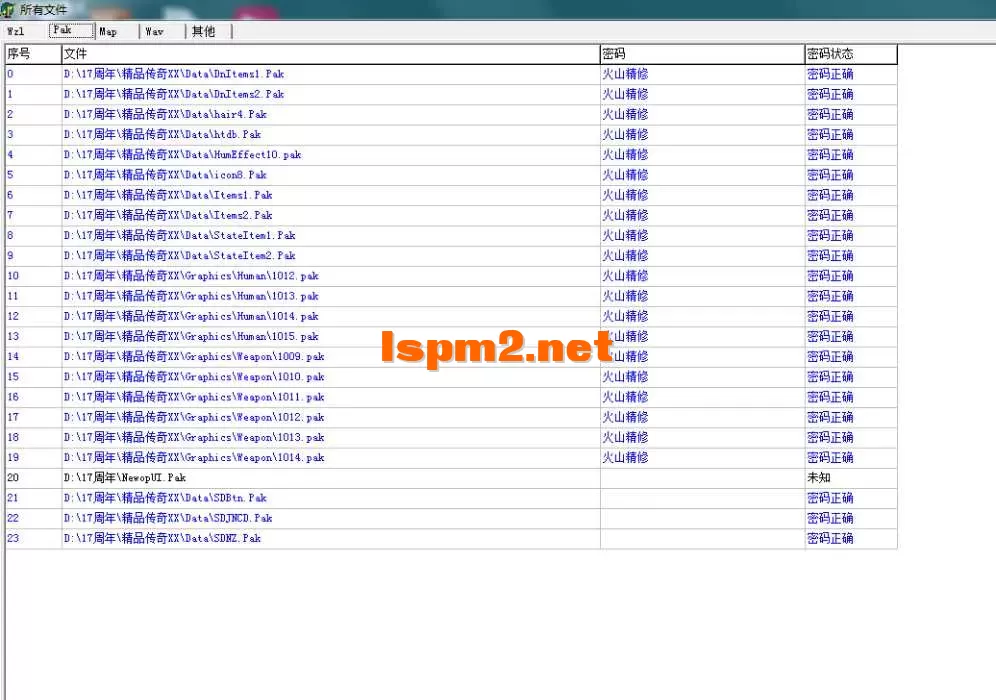The width and height of the screenshot is (996, 700).
Task: Select the Pak tab
Action: coord(72,30)
